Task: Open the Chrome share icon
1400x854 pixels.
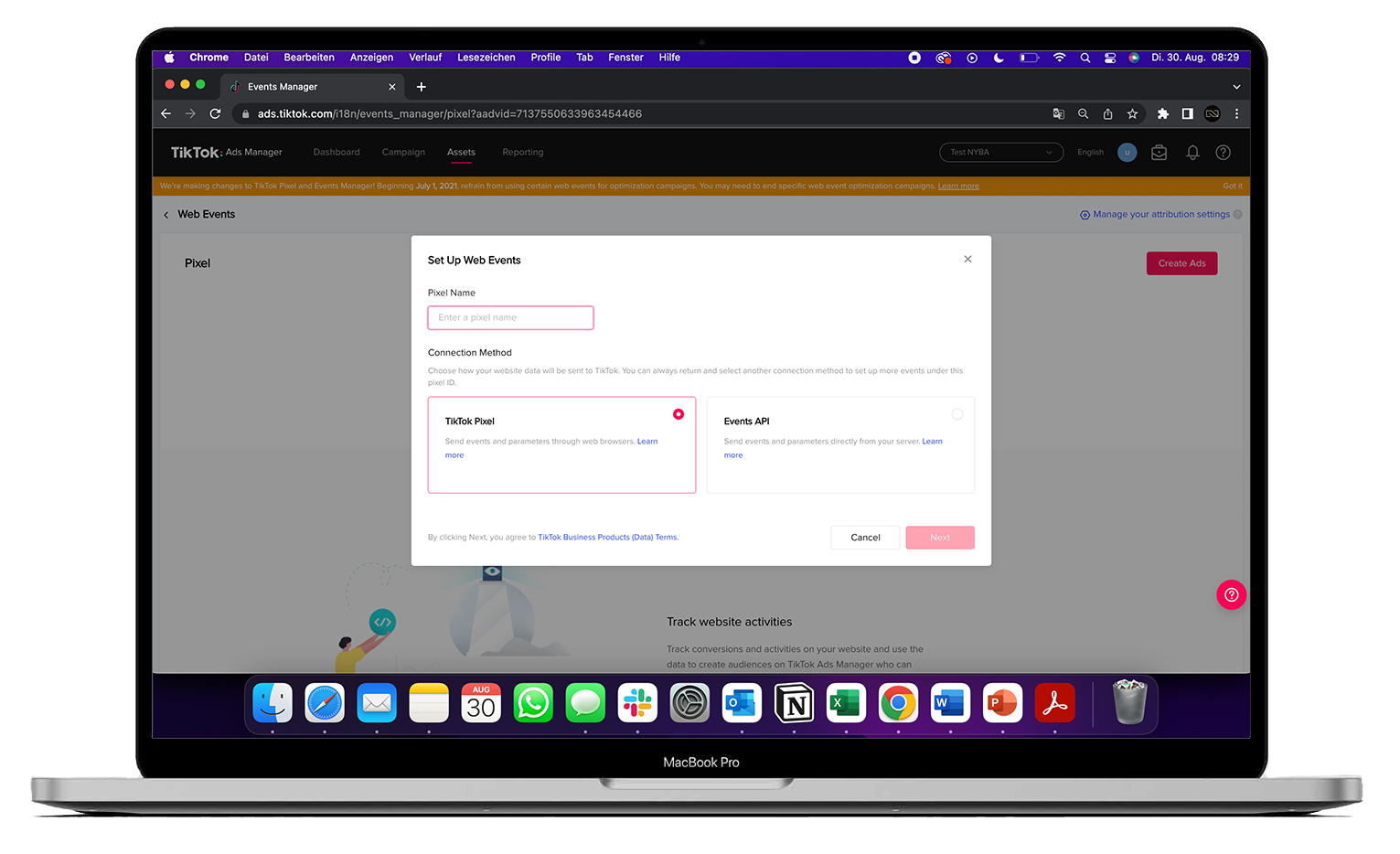Action: 1107,114
